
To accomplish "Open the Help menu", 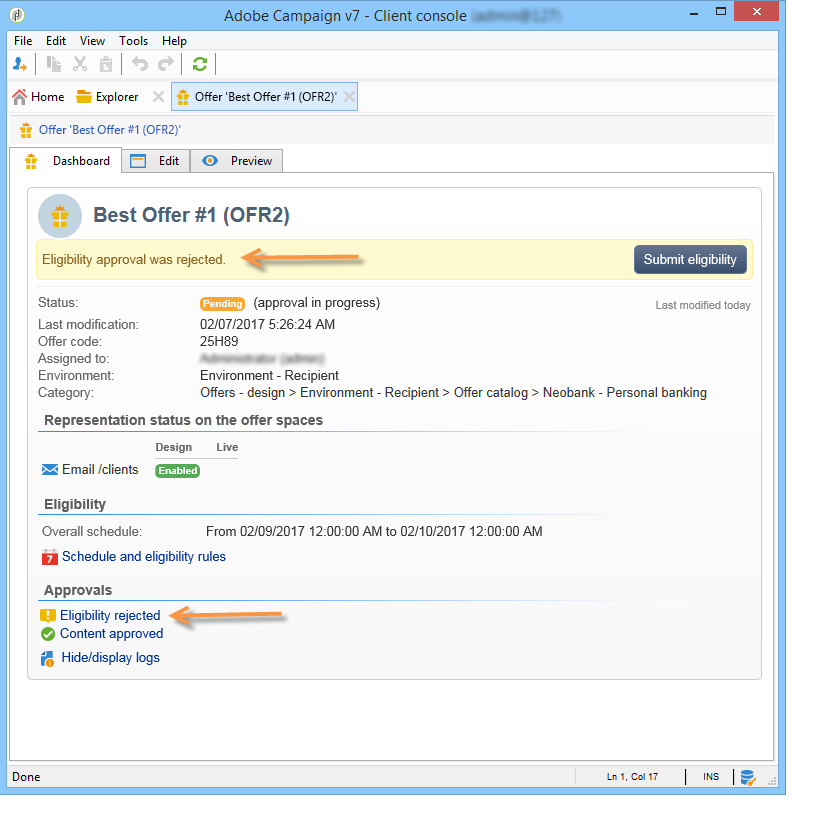I will tap(174, 41).
